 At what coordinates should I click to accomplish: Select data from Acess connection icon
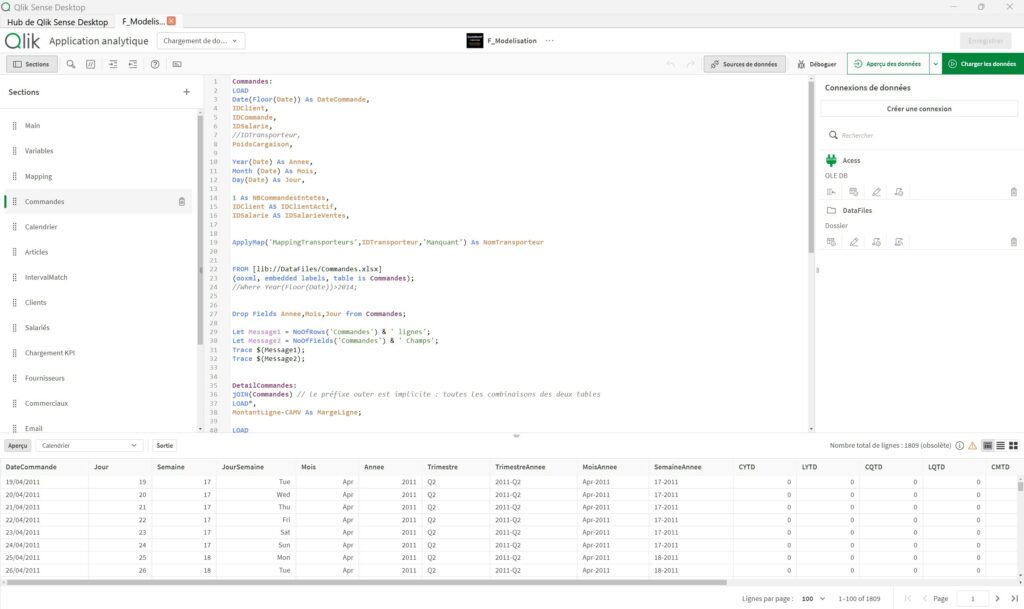[854, 192]
